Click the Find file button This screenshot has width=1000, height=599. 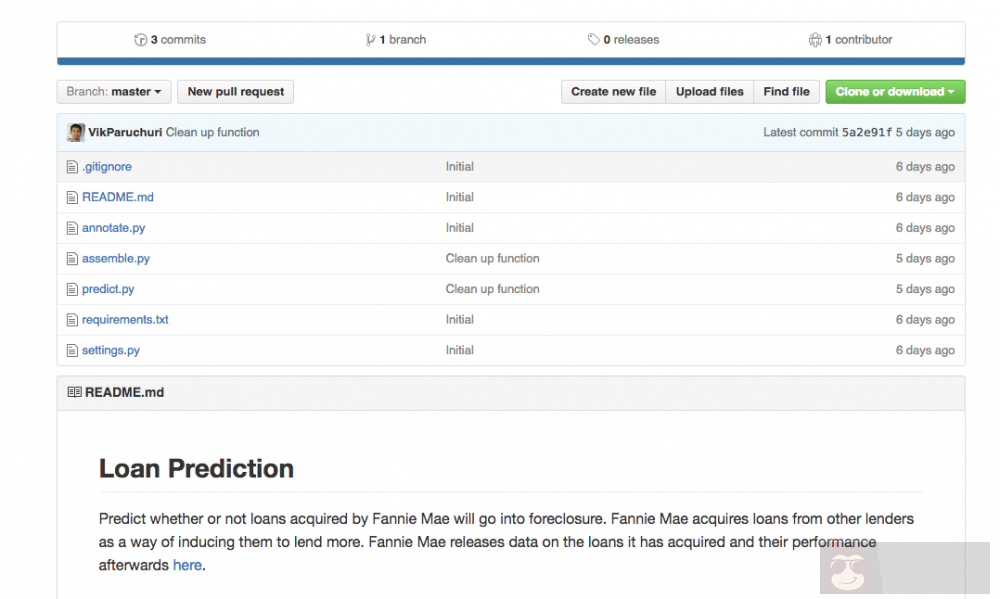786,92
